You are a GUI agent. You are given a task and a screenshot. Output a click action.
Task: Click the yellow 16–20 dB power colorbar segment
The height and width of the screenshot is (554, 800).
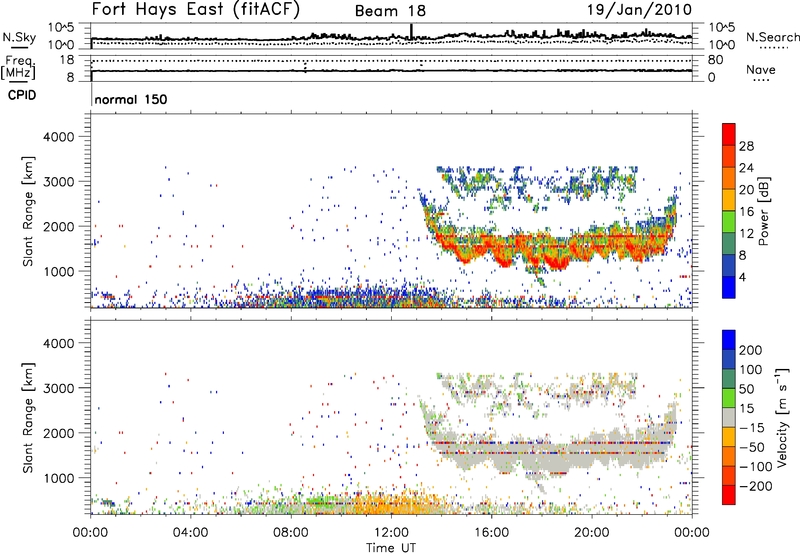[x=729, y=200]
